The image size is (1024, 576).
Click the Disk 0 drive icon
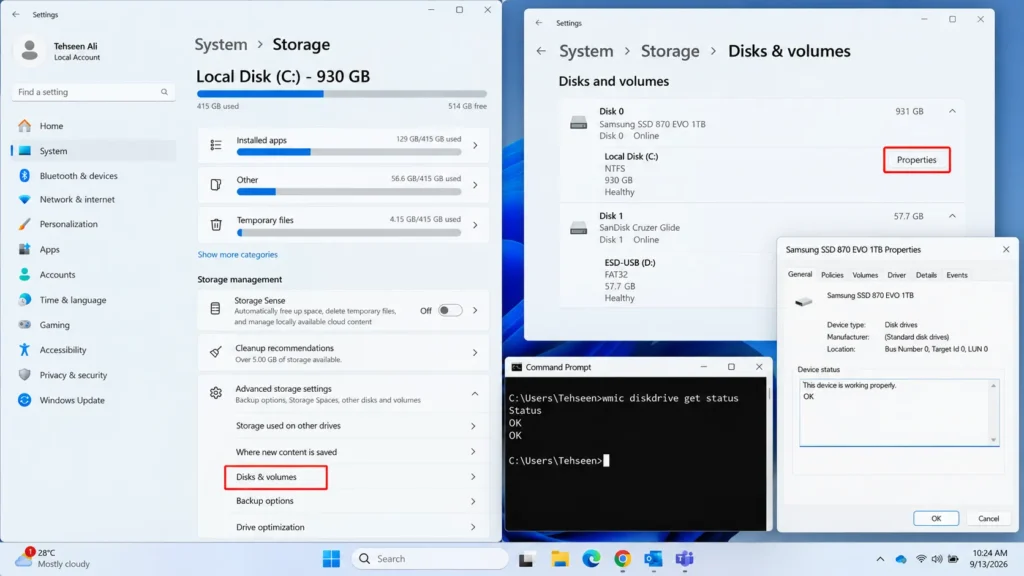point(578,123)
